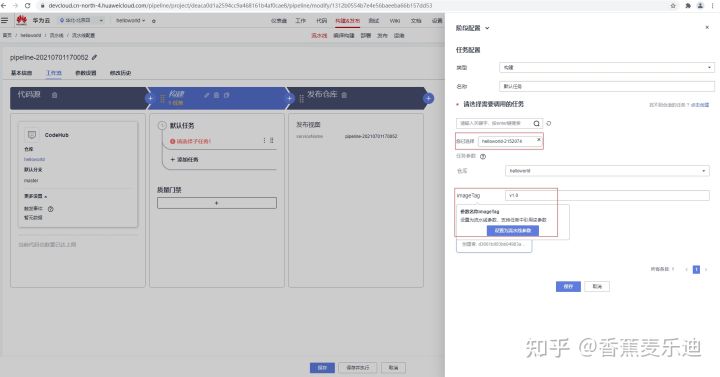
Task: Click the browser address bar URL
Action: [x=240, y=6]
